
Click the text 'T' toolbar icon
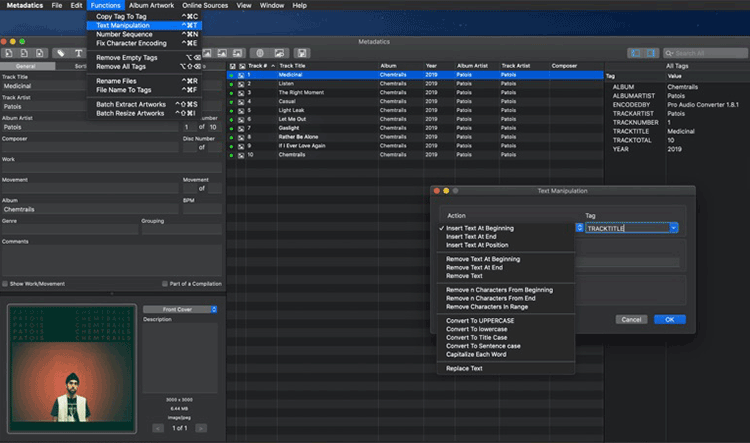[x=79, y=53]
